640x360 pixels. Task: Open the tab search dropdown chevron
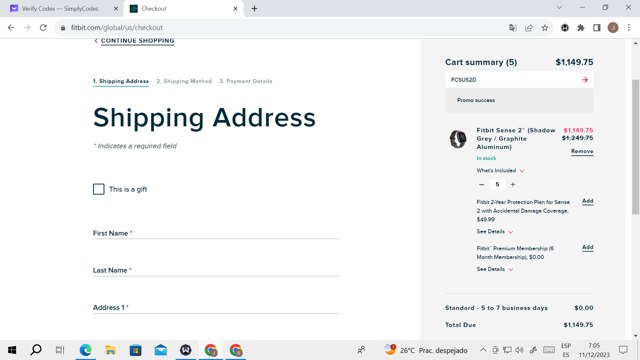click(x=560, y=7)
